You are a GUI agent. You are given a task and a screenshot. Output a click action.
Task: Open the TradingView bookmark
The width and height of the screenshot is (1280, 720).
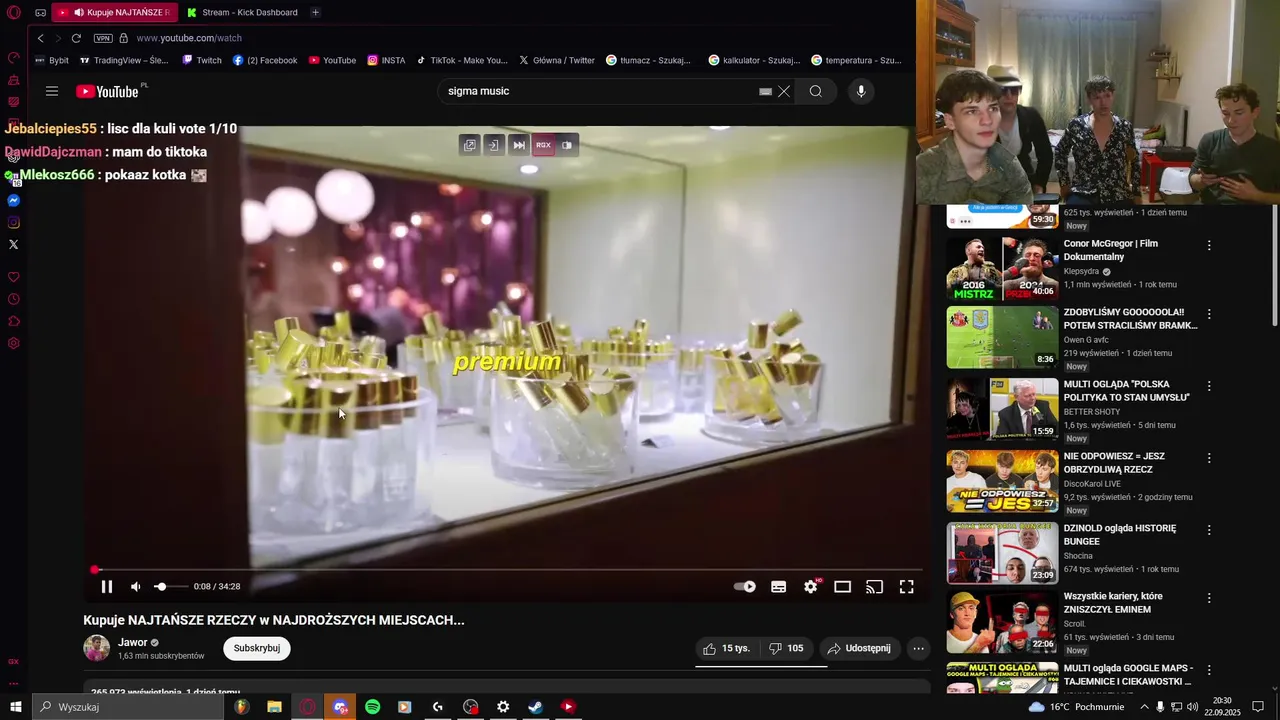tap(123, 60)
